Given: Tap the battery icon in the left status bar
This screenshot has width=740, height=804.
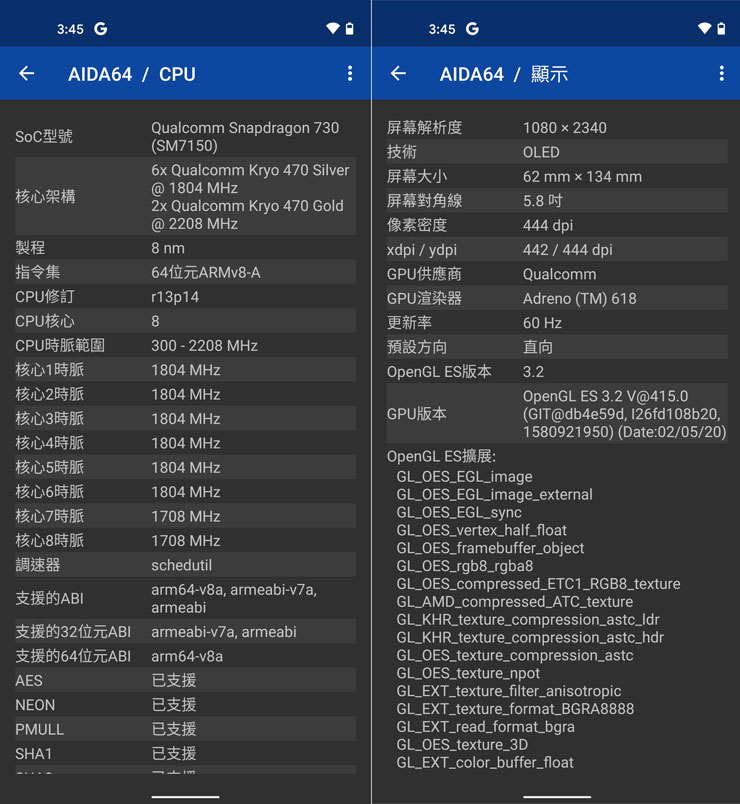Looking at the screenshot, I should coord(350,28).
